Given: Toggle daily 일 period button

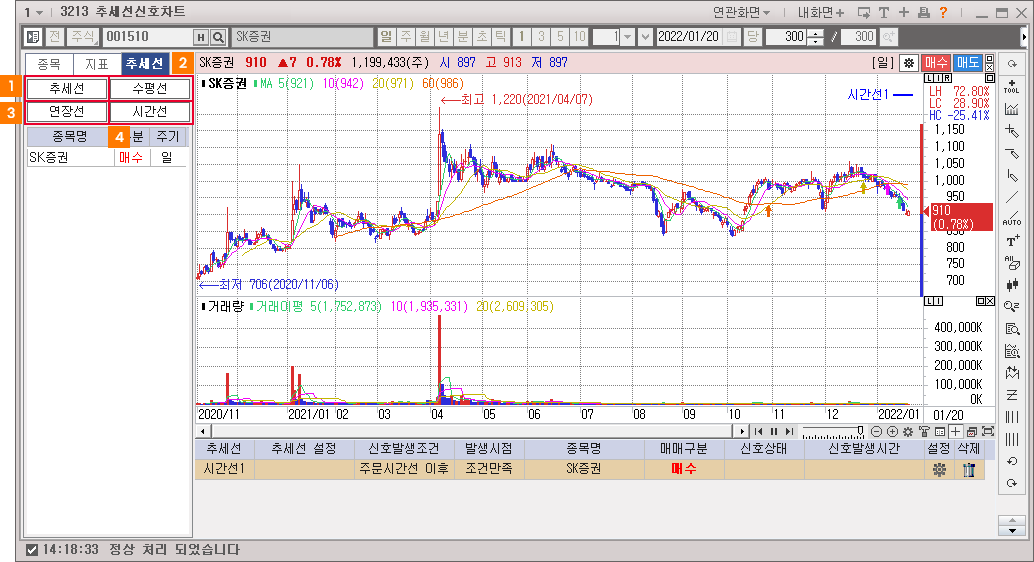Looking at the screenshot, I should coord(386,37).
